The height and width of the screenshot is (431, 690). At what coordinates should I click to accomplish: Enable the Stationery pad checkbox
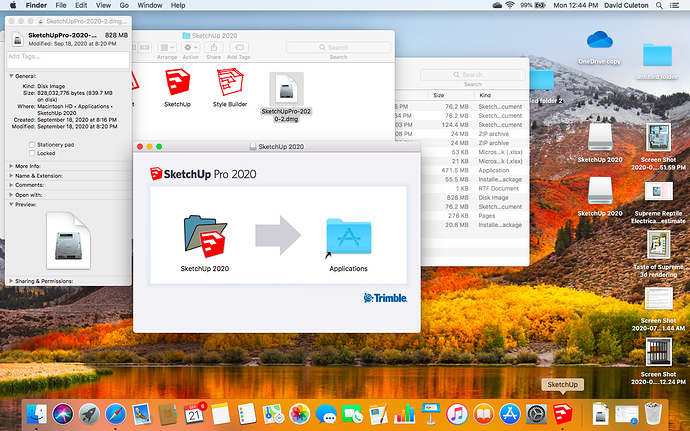32,144
